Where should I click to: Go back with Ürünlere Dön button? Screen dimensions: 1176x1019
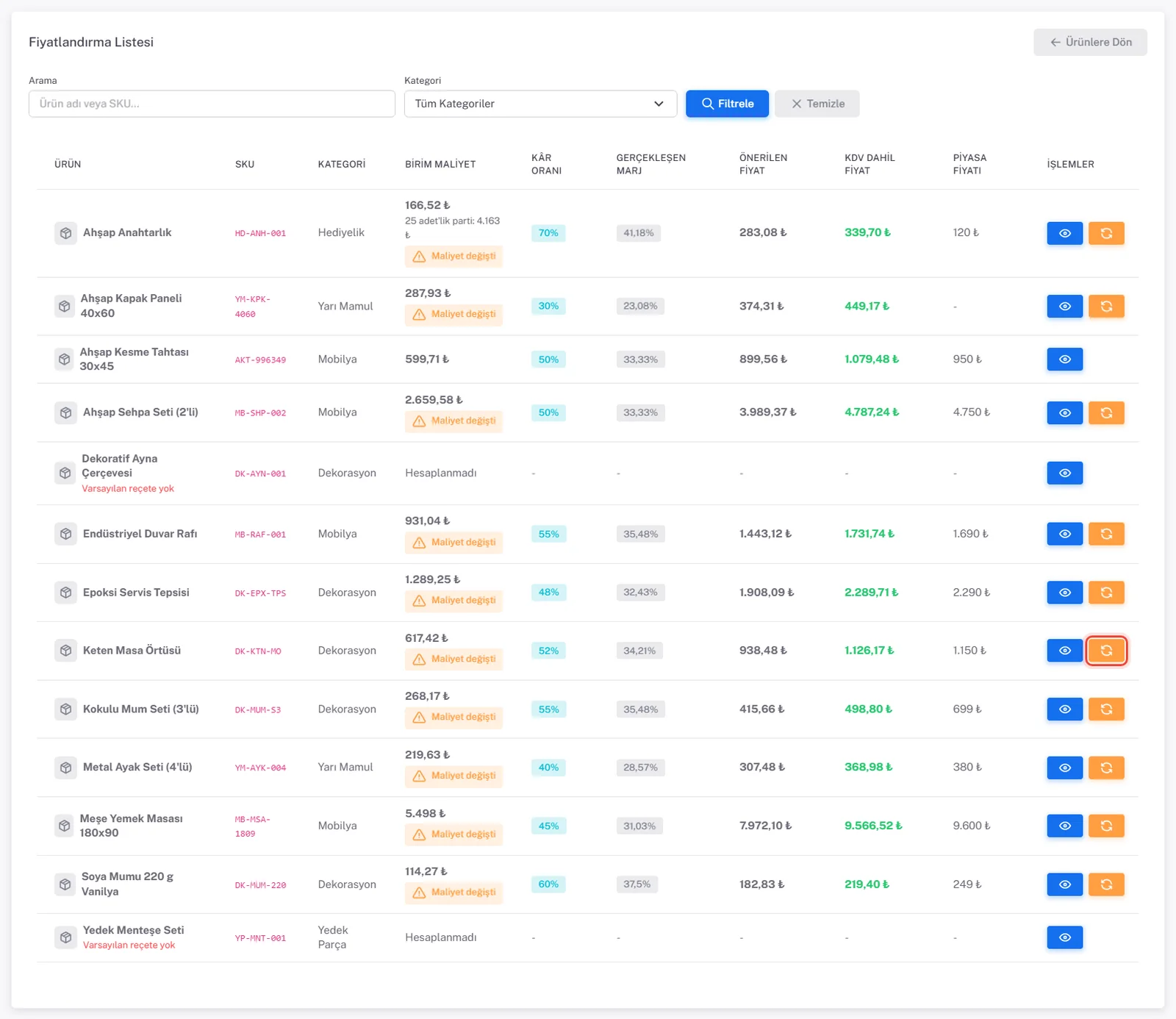coord(1090,42)
